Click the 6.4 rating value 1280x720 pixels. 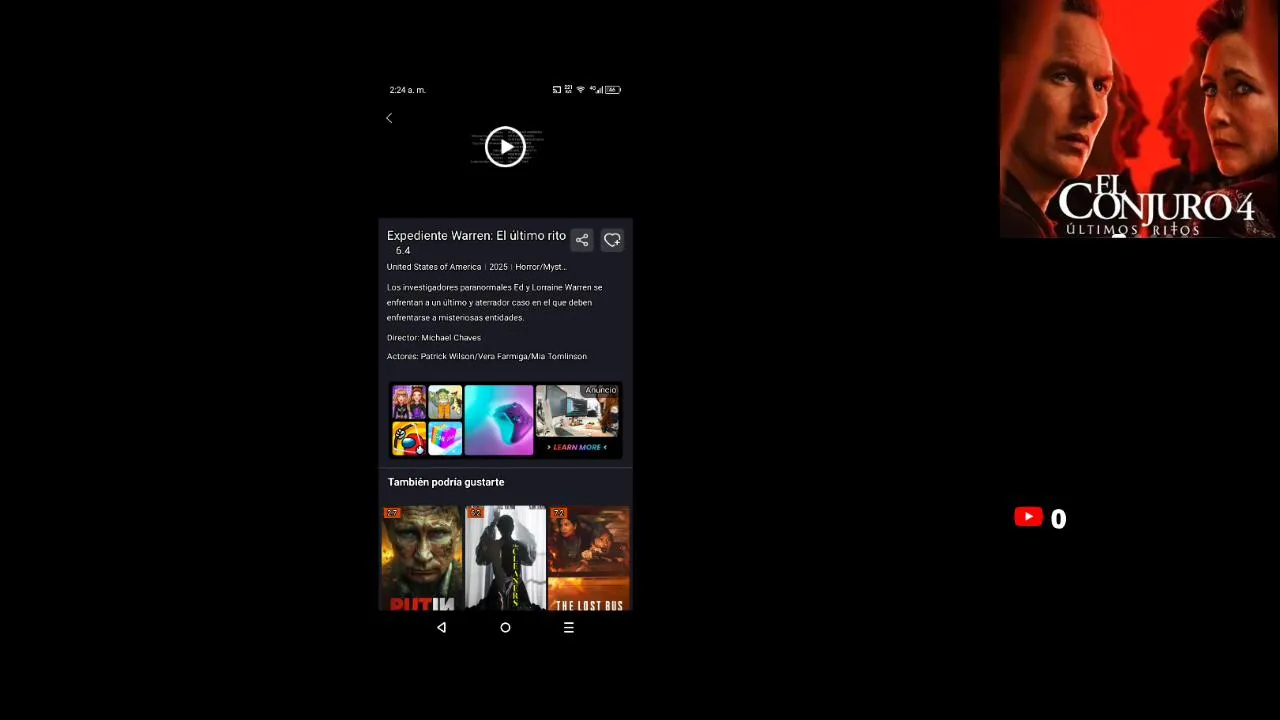point(403,251)
